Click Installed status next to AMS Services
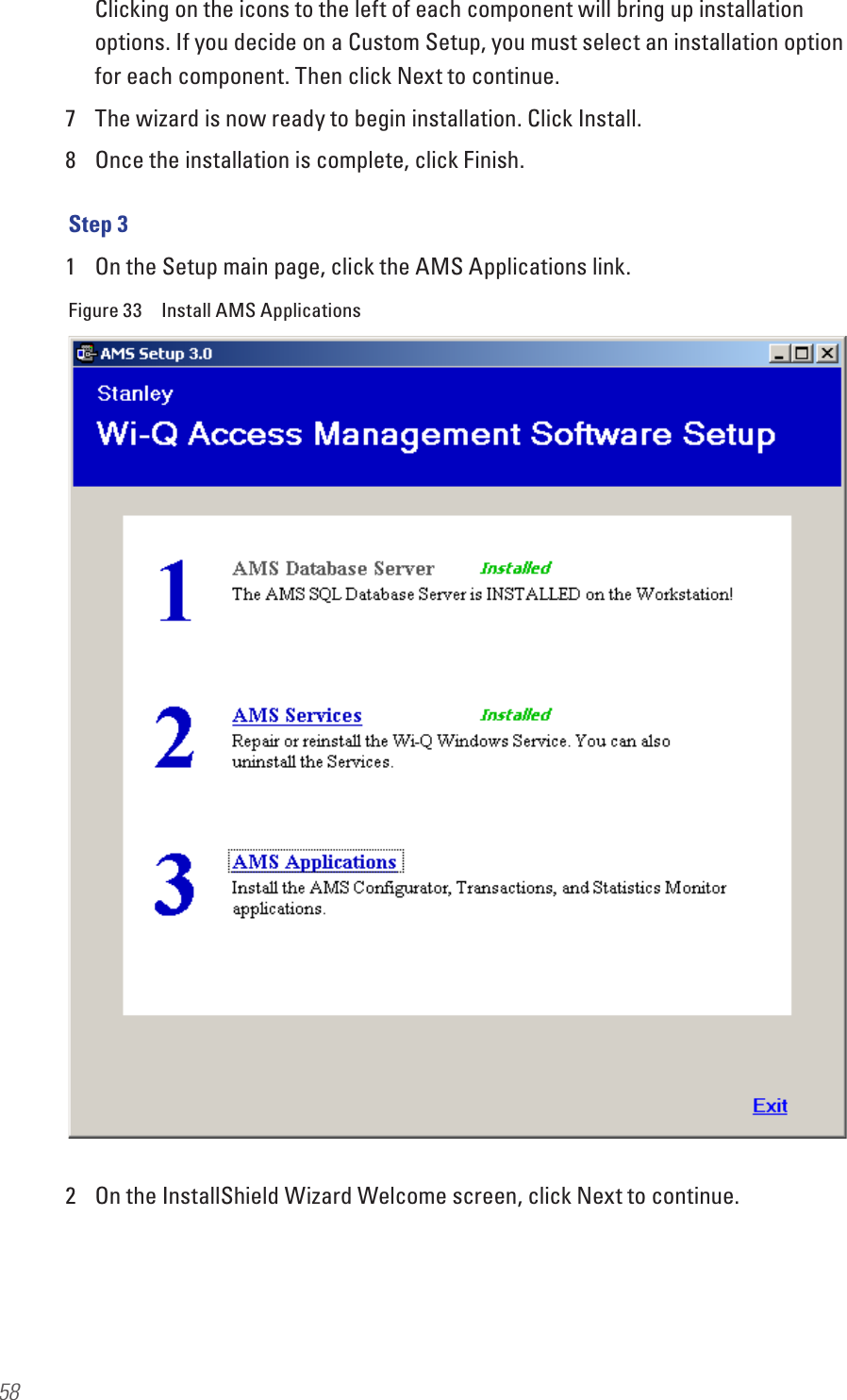 [x=515, y=714]
